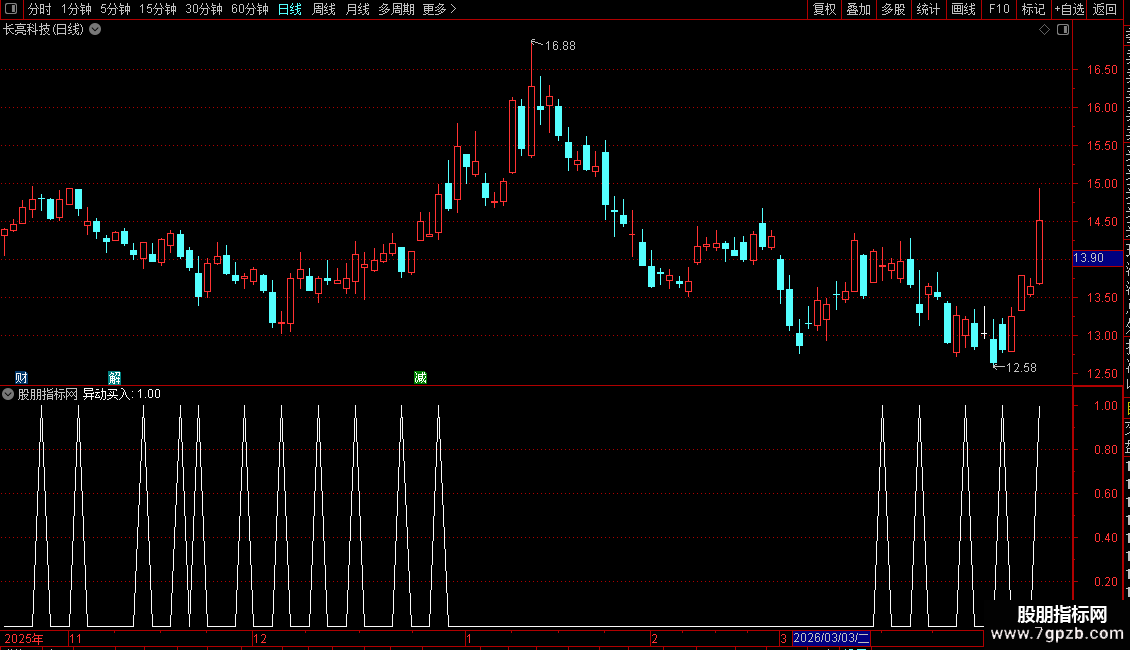
Task: Open the 长亮科技 chart dropdown arrow
Action: coord(95,30)
